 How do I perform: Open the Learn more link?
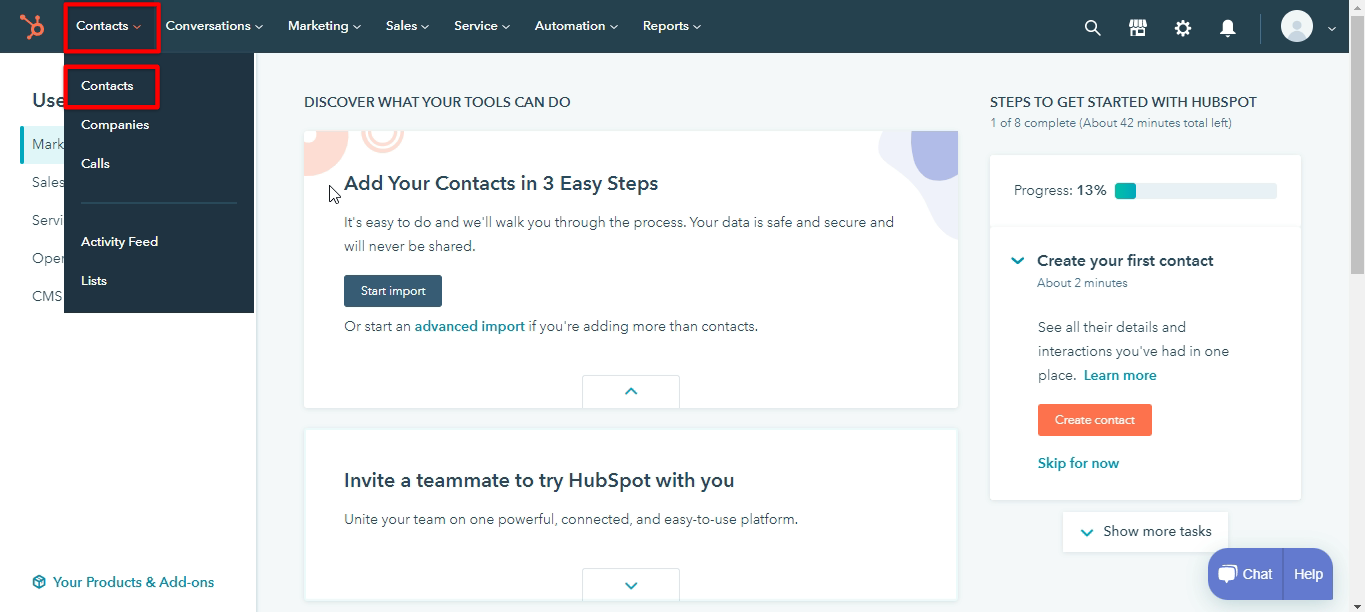(x=1120, y=375)
